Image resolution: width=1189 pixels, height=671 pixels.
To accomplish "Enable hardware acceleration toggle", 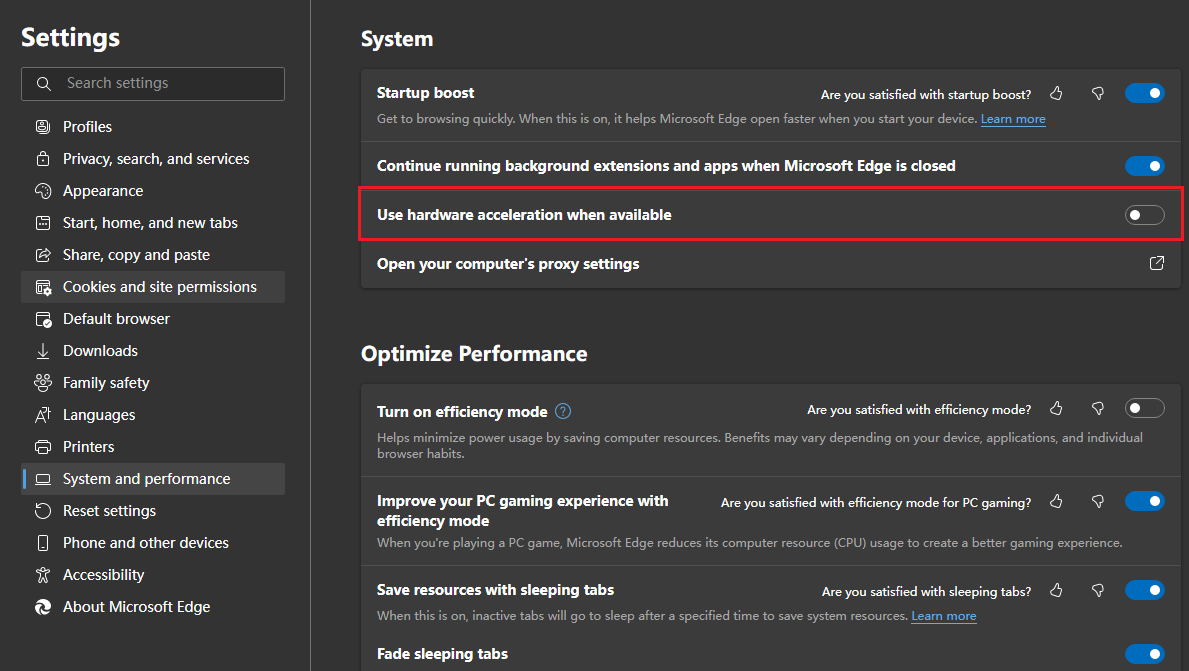I will [1145, 215].
